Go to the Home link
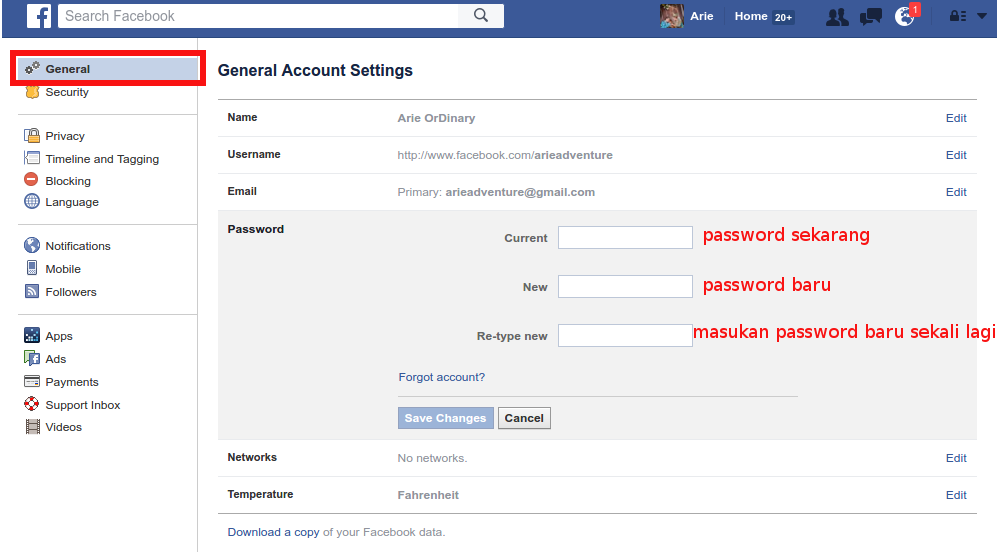Screen dimensions: 997x552 coord(751,16)
